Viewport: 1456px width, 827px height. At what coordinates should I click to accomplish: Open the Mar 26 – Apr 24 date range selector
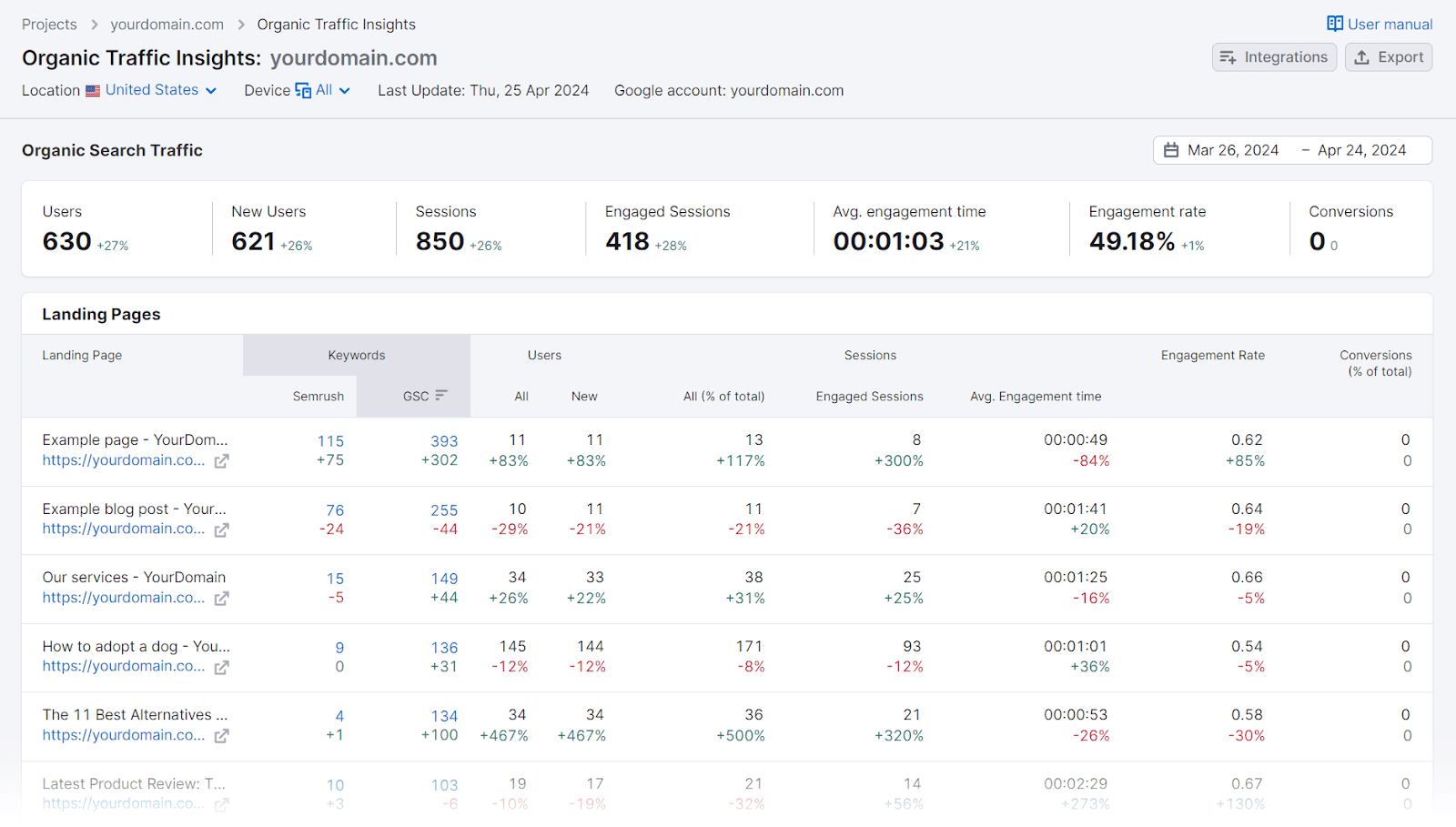(x=1292, y=149)
